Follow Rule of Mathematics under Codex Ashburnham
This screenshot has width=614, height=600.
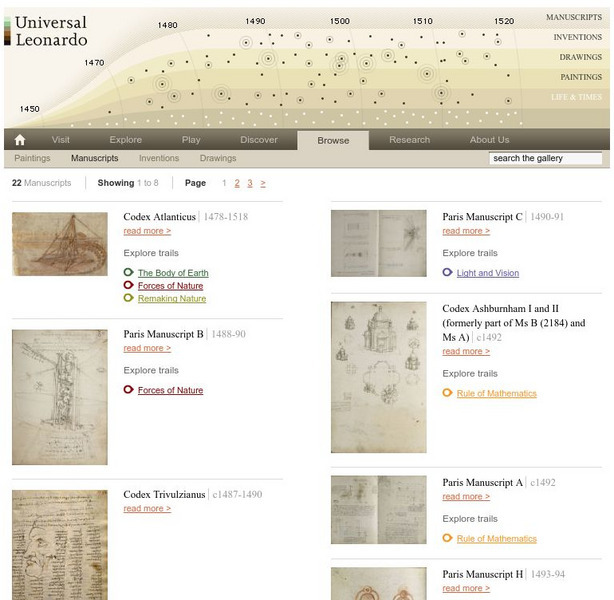(497, 394)
